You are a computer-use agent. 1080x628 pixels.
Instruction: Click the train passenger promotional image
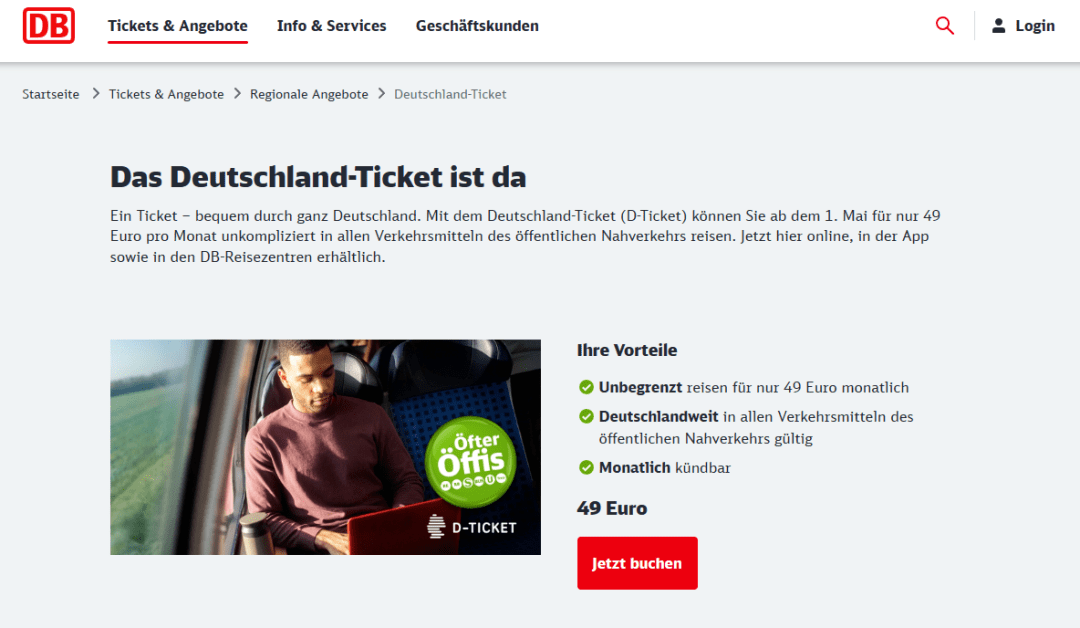[x=325, y=447]
